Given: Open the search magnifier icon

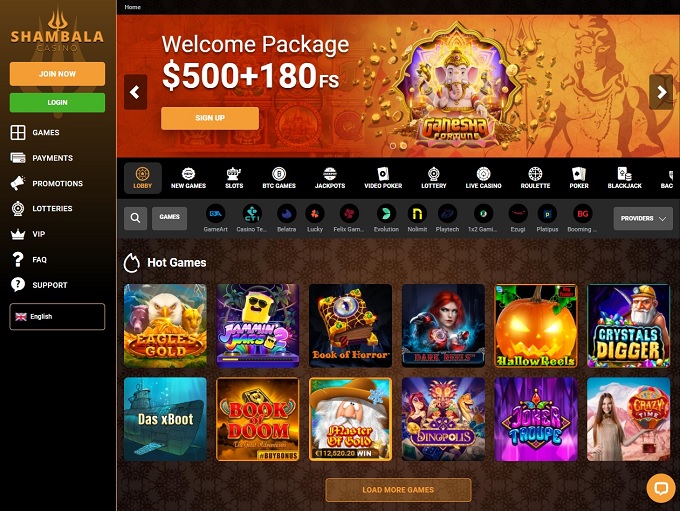Looking at the screenshot, I should (135, 218).
